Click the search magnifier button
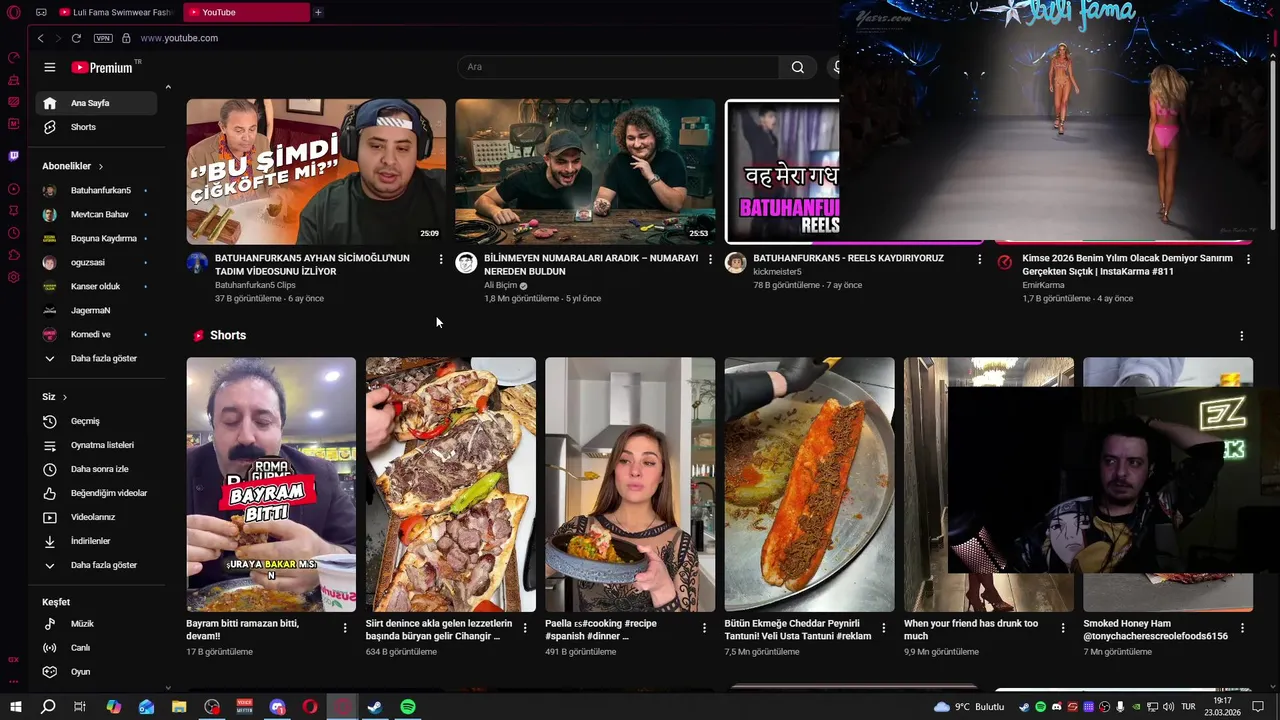Screen dimensions: 1280x720 pyautogui.click(x=797, y=67)
